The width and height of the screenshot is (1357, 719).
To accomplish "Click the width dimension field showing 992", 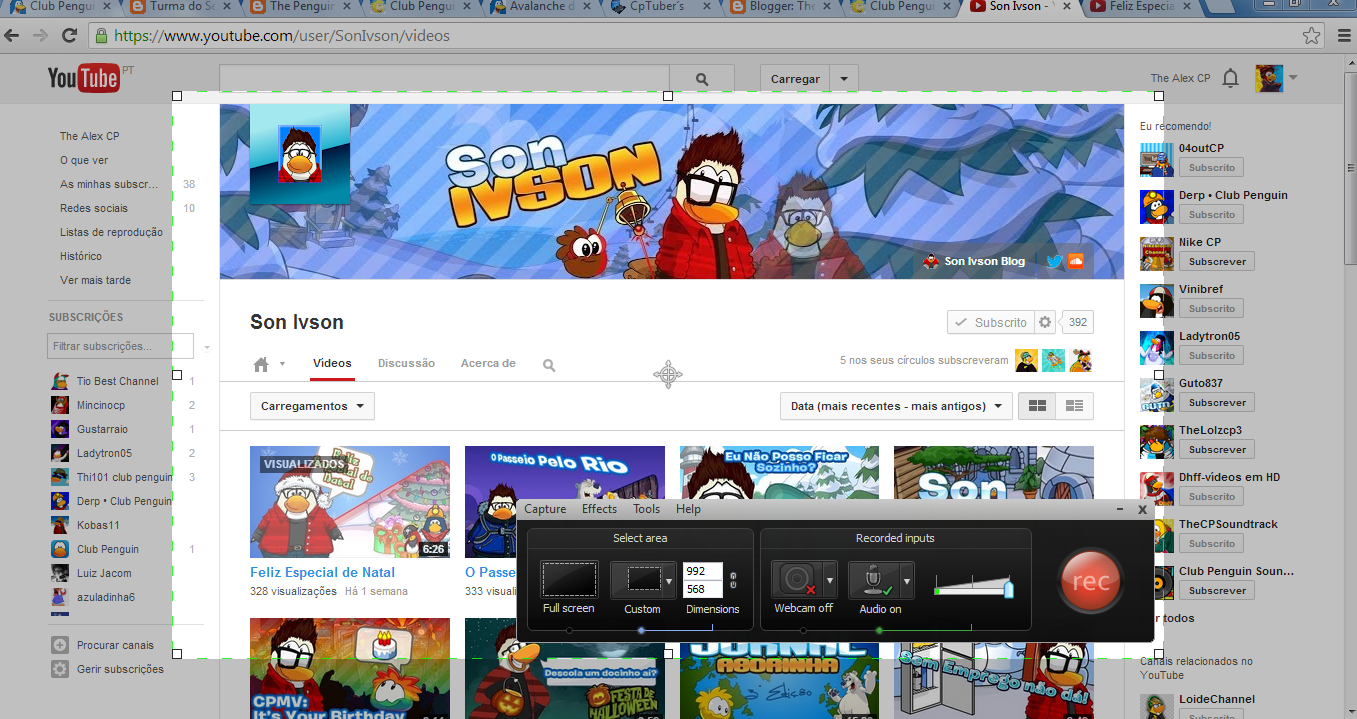I will point(702,571).
